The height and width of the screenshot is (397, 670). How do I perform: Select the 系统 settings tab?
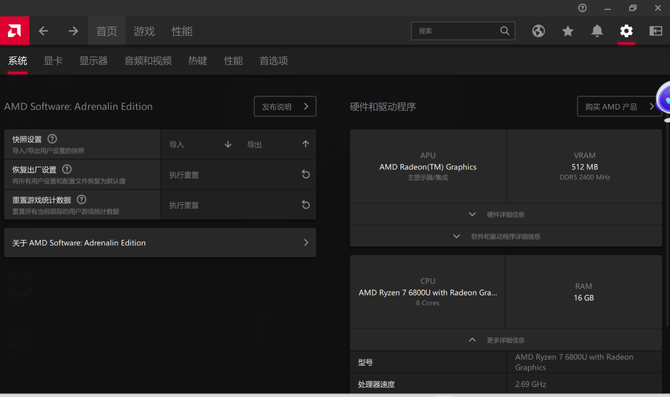click(18, 61)
